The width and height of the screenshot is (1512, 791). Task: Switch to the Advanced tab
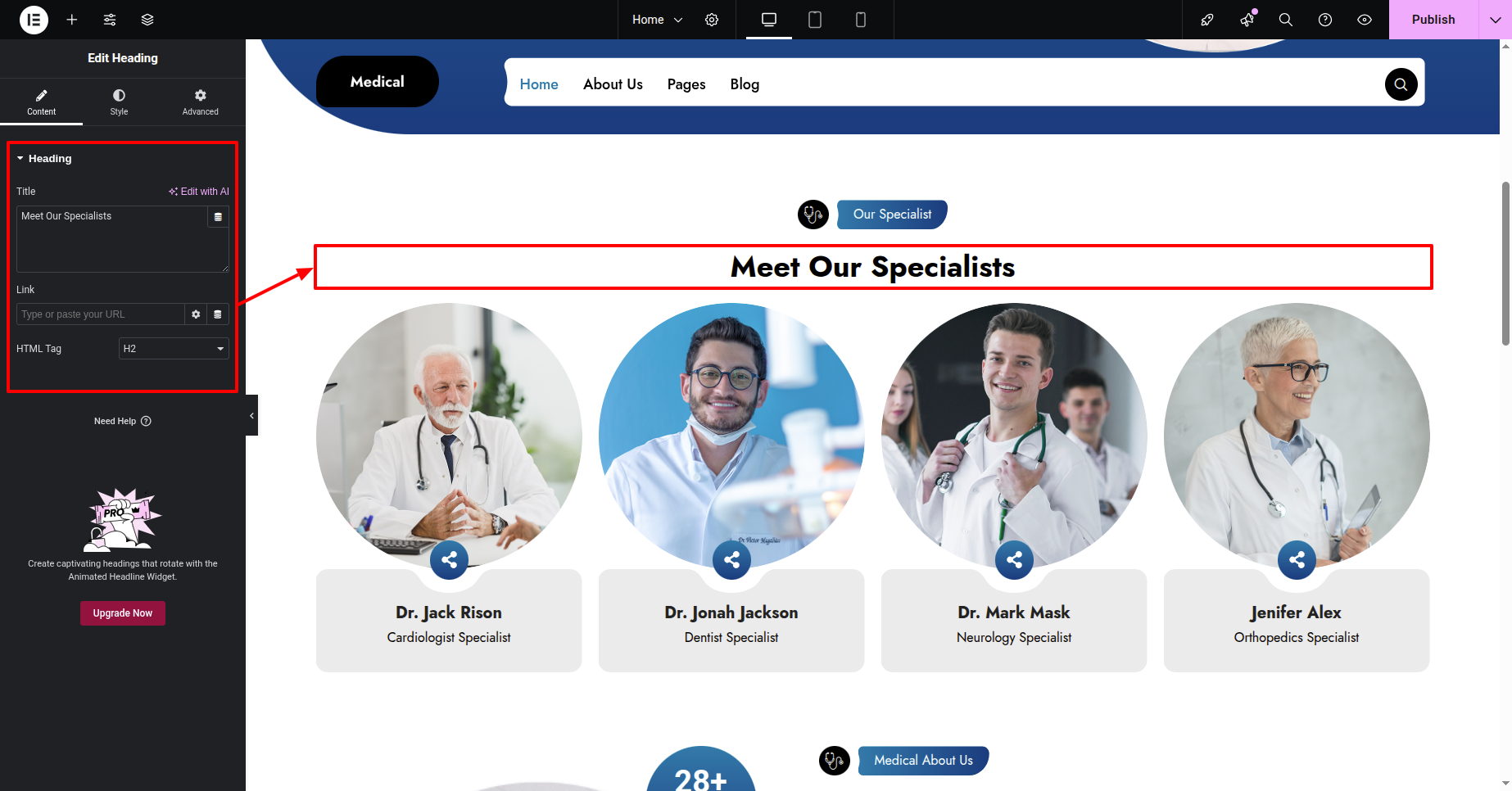[201, 102]
